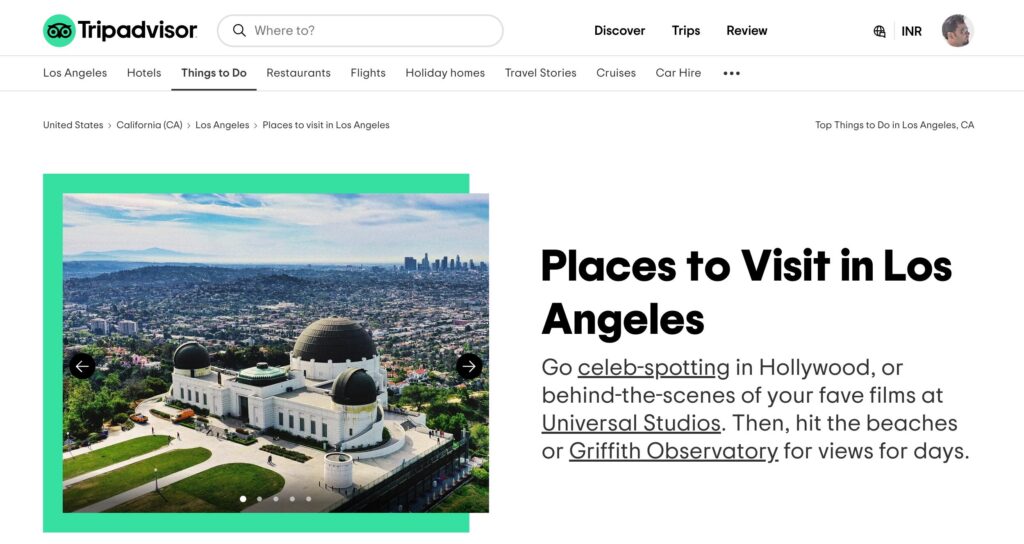
Task: Open the Review menu item
Action: pos(746,31)
